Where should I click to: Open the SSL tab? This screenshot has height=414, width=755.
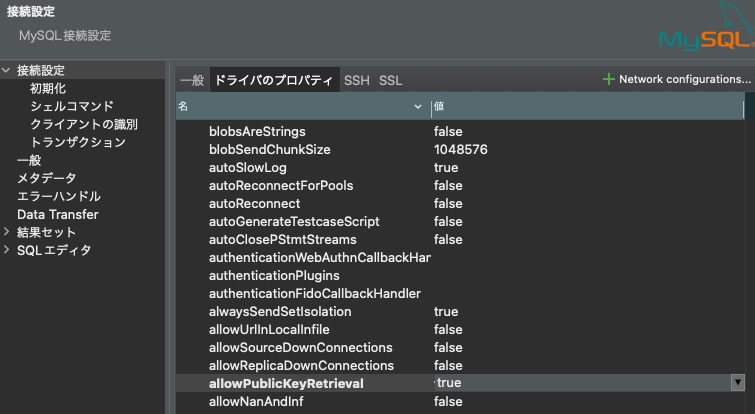391,80
